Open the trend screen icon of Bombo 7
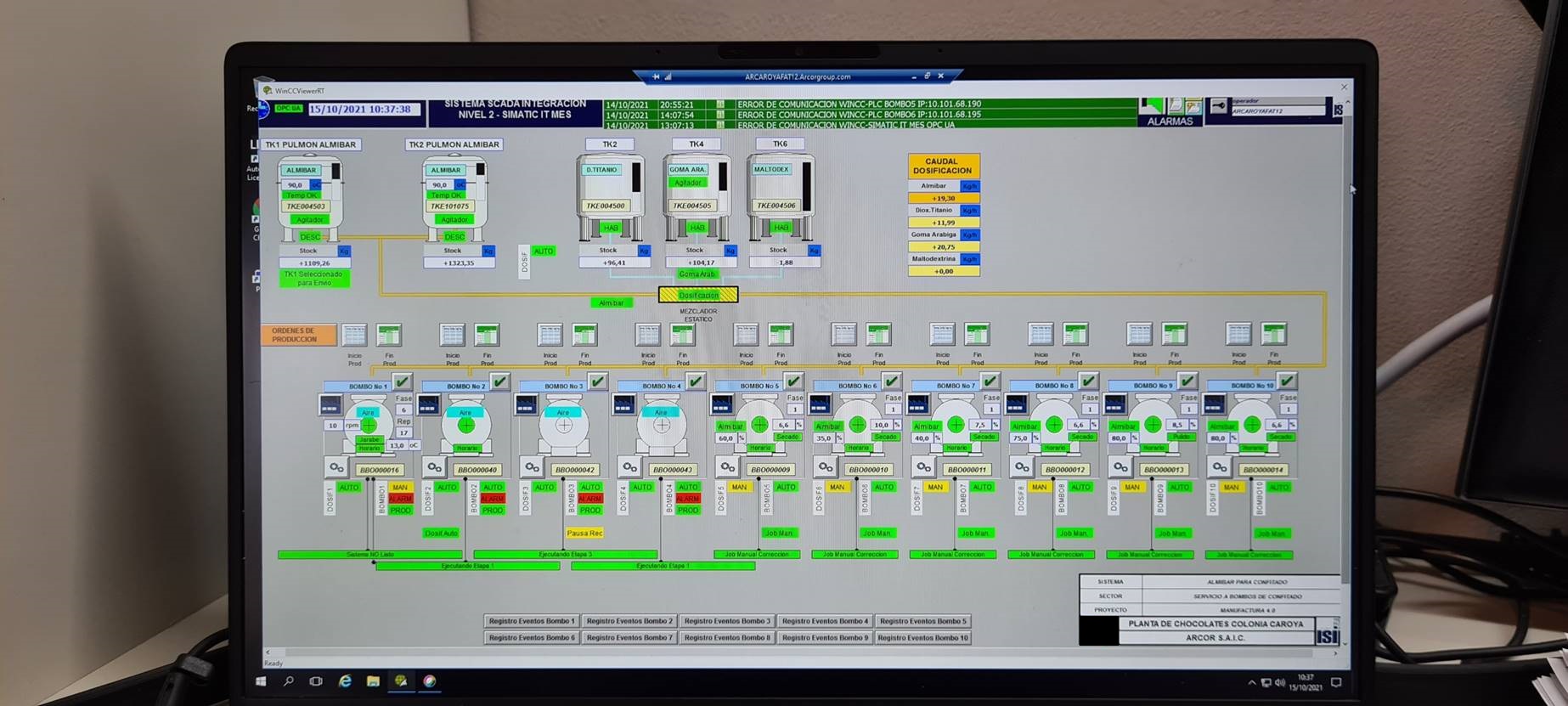This screenshot has width=1568, height=706. [918, 404]
